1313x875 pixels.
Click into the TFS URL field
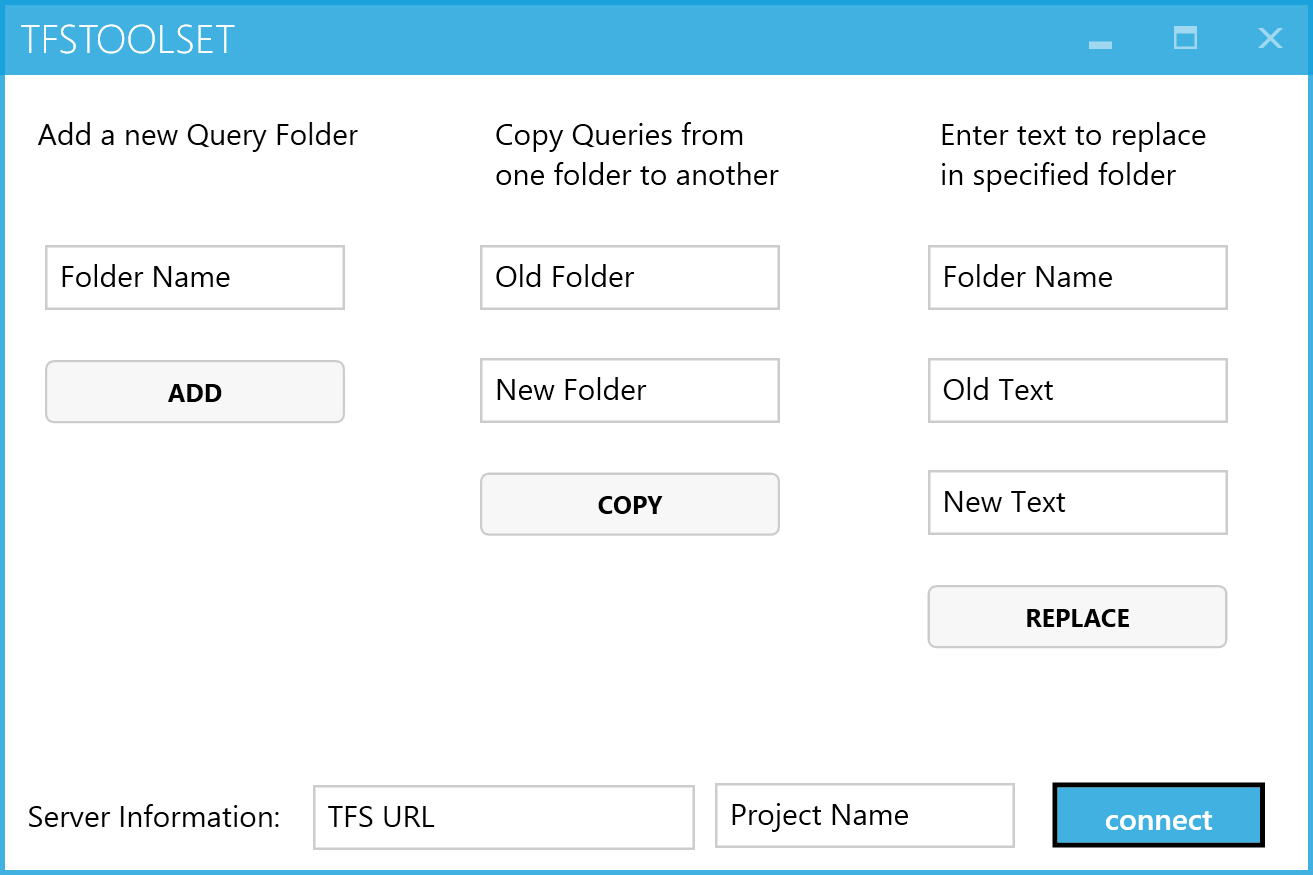[x=503, y=818]
